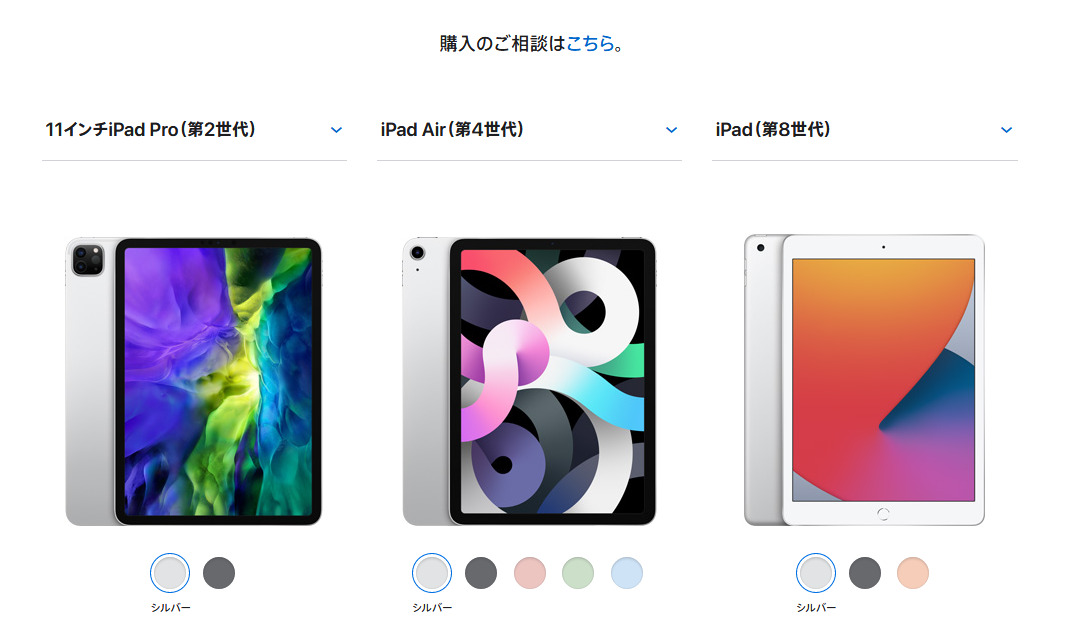Click the シルバー label under iPad Air

pos(432,608)
